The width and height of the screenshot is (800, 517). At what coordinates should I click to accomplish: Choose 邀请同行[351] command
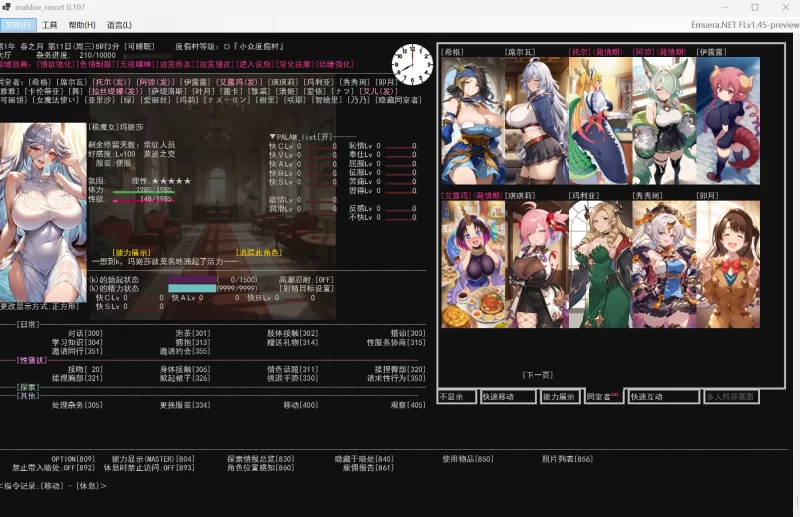[x=77, y=351]
